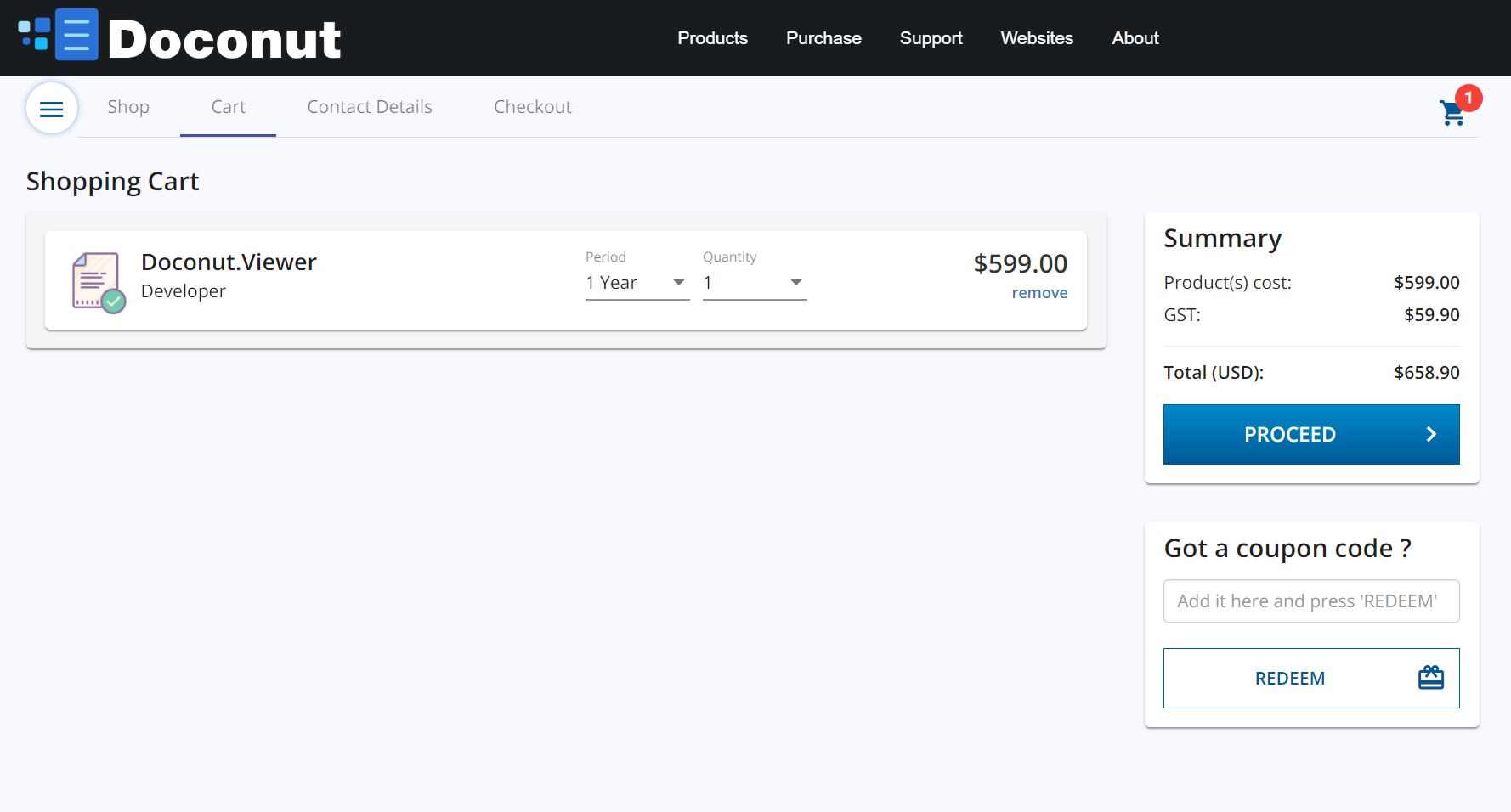Click the Shopping Cart heading
This screenshot has width=1511, height=812.
pos(112,182)
